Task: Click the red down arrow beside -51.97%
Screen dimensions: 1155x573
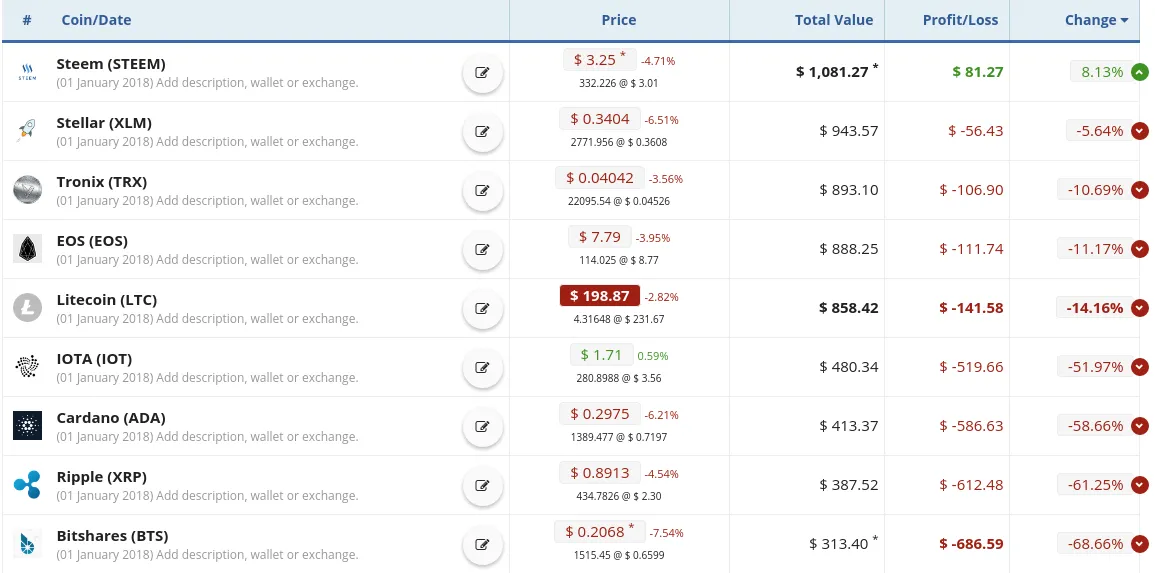Action: [1140, 367]
